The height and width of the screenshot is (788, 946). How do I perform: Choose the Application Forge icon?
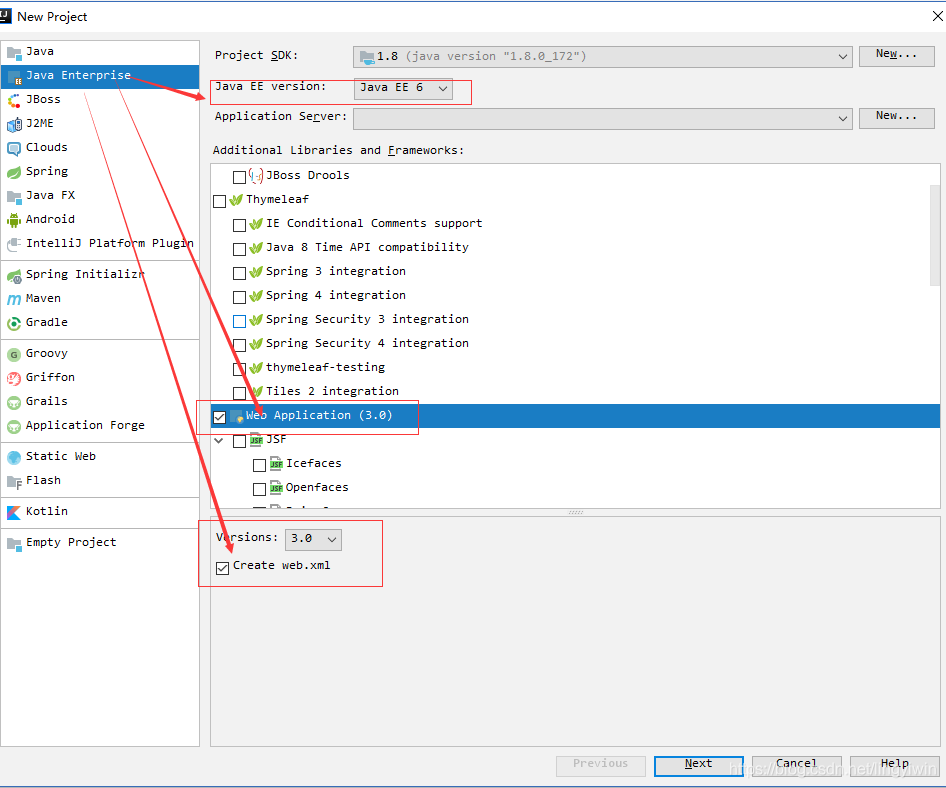(14, 427)
